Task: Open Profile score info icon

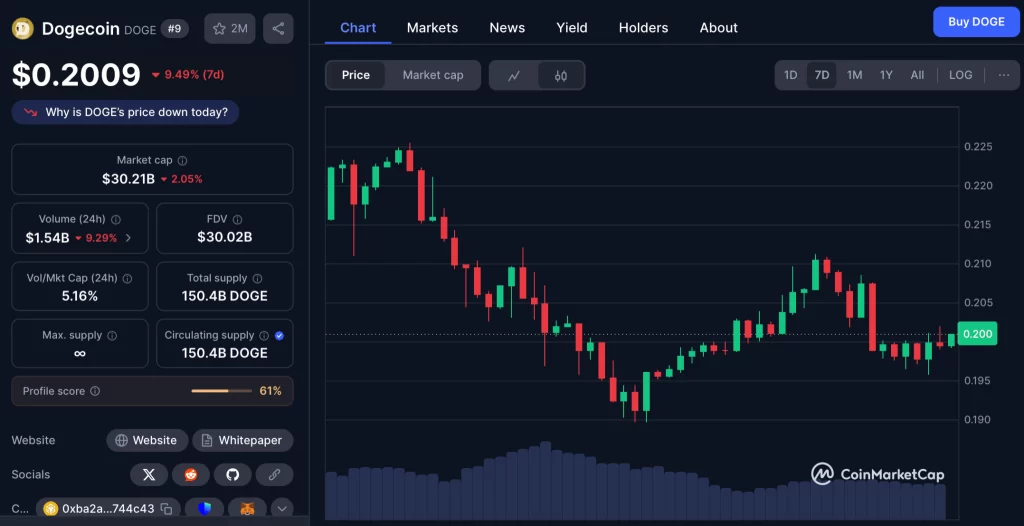Action: (x=95, y=391)
